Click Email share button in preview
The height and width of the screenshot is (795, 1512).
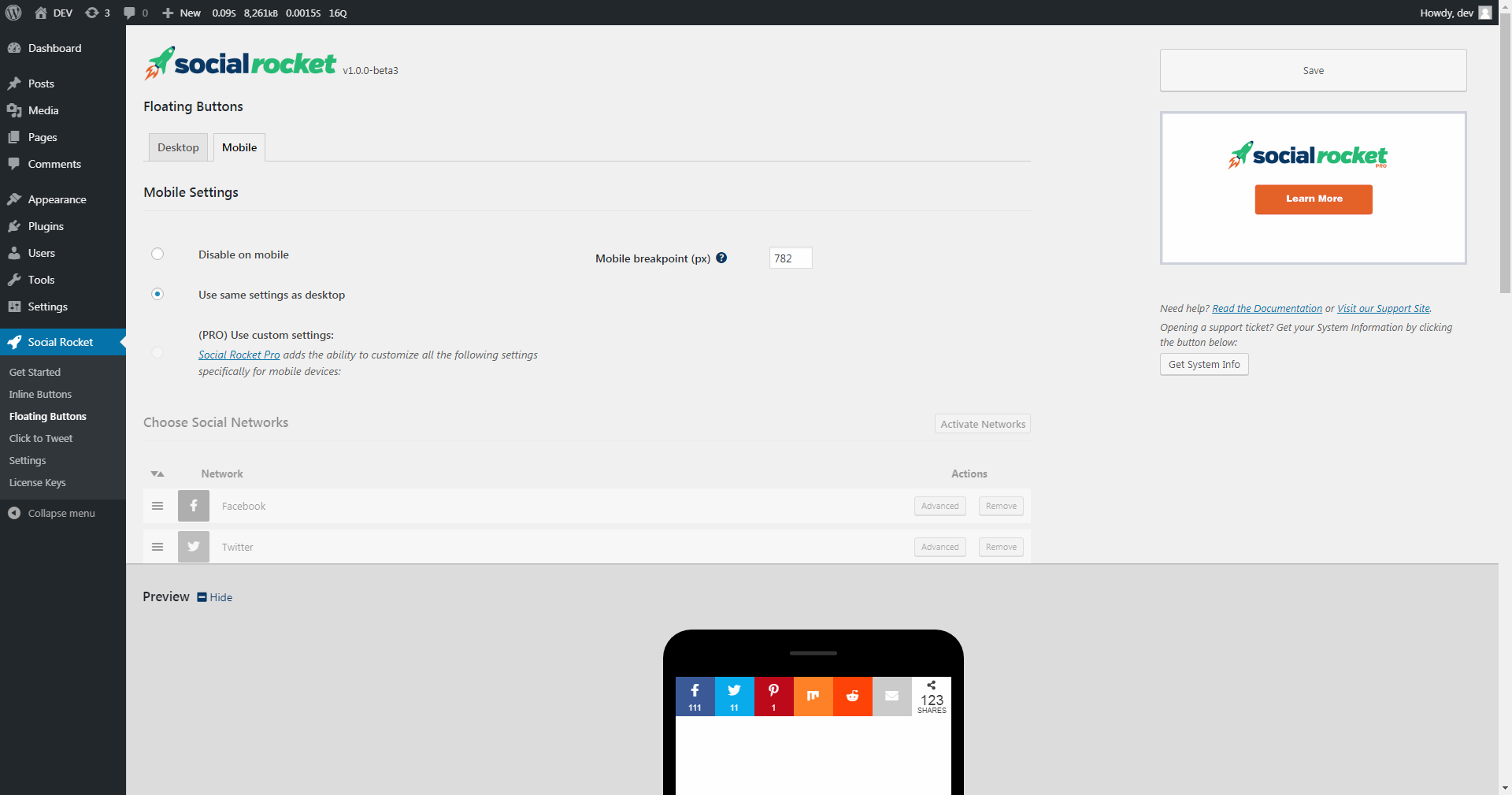coord(892,697)
